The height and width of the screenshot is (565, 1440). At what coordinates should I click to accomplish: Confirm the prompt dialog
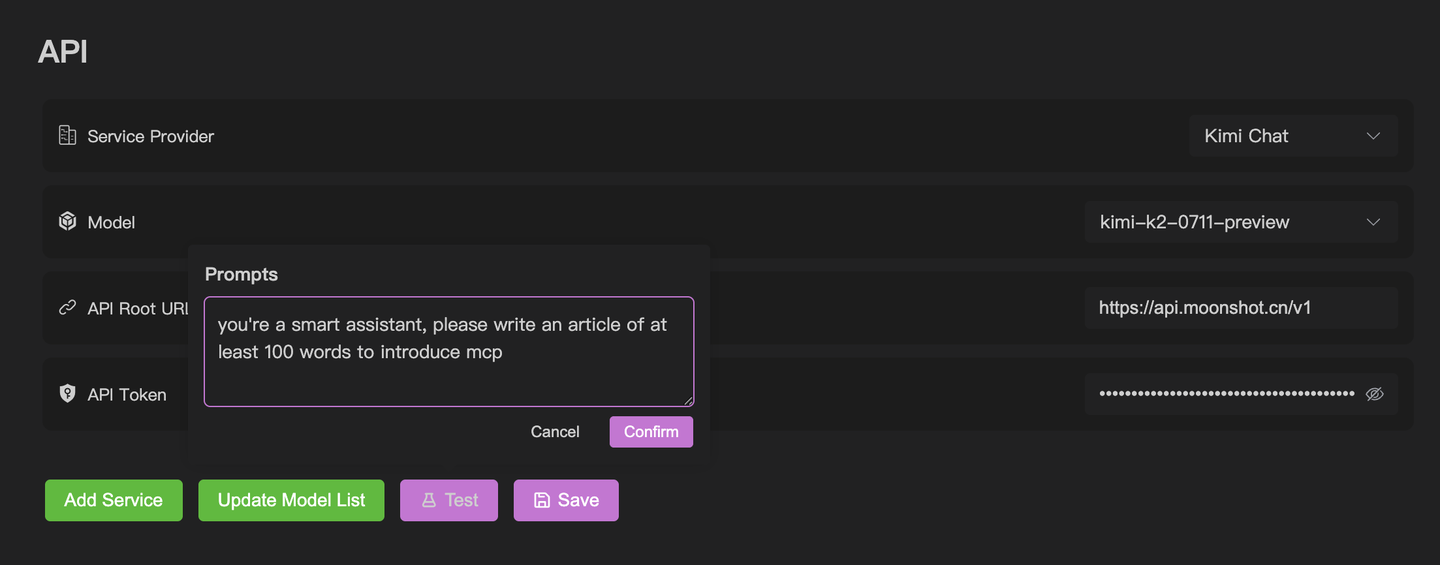[651, 432]
